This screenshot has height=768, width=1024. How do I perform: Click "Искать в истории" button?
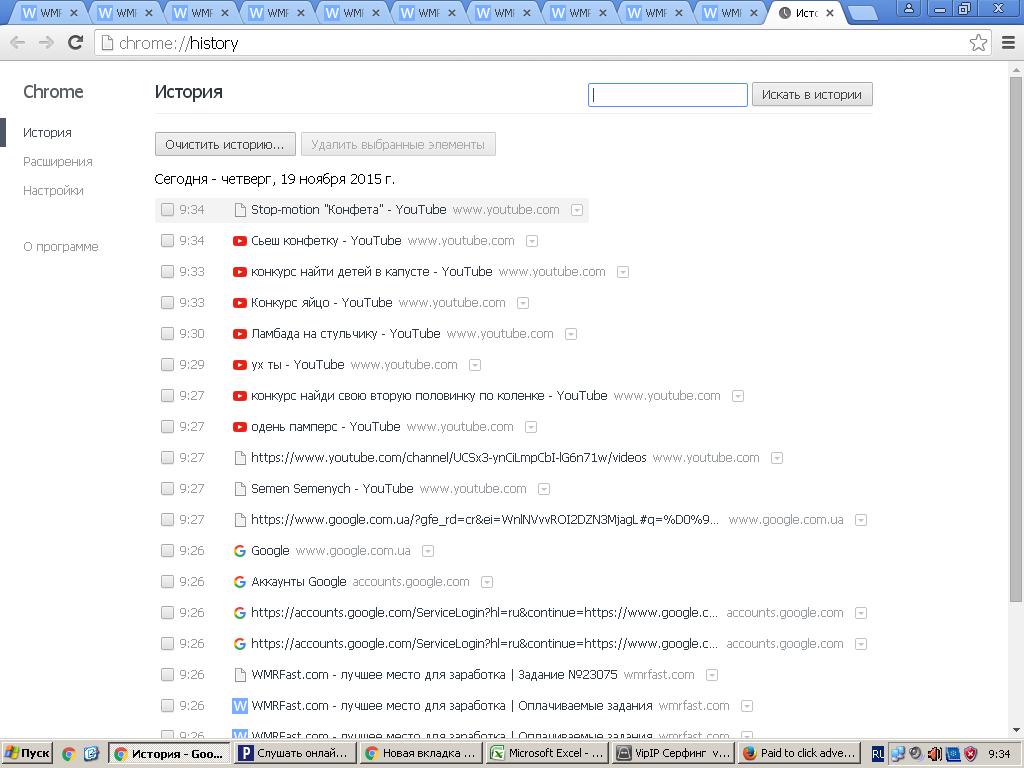click(812, 95)
